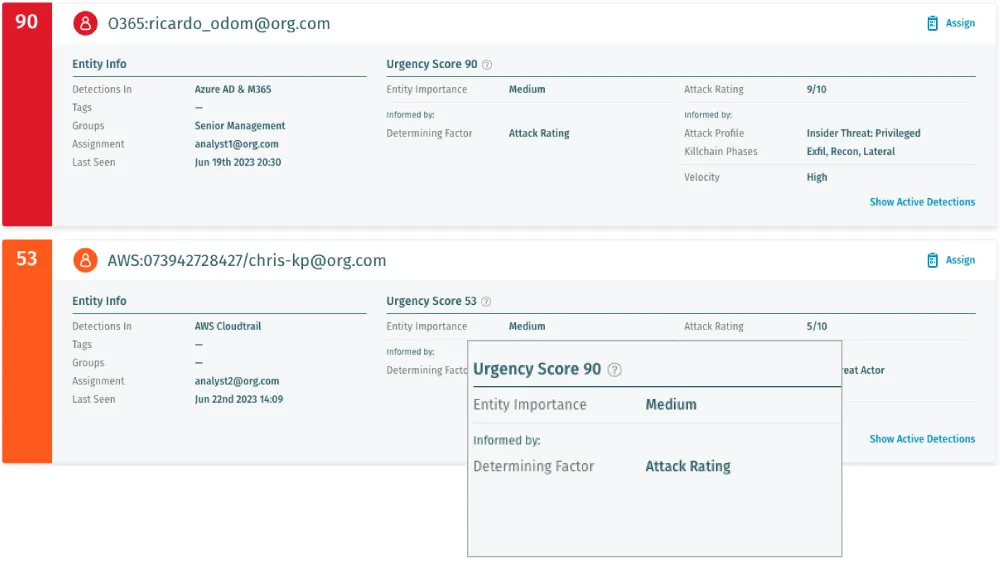Click the red 90 urgency badge
The width and height of the screenshot is (1000, 581).
pyautogui.click(x=27, y=21)
